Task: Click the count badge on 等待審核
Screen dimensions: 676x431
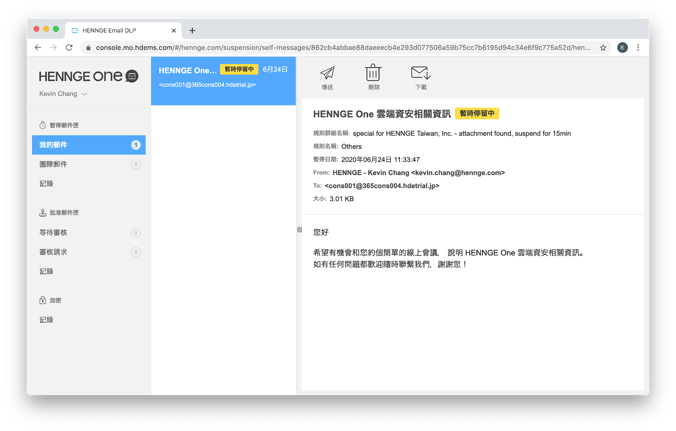Action: tap(136, 233)
